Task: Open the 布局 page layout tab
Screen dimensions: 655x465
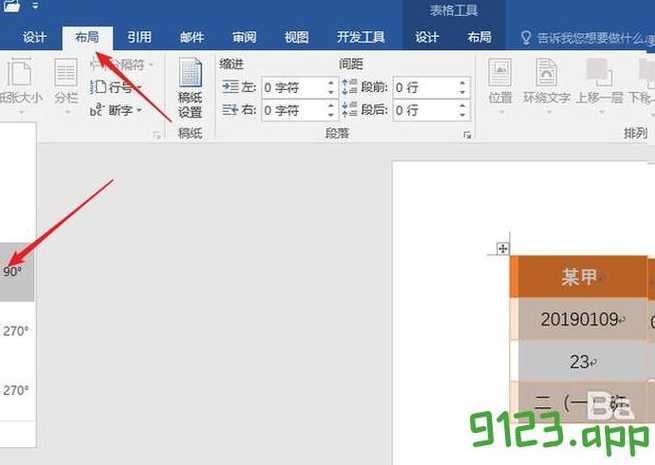Action: (x=87, y=38)
